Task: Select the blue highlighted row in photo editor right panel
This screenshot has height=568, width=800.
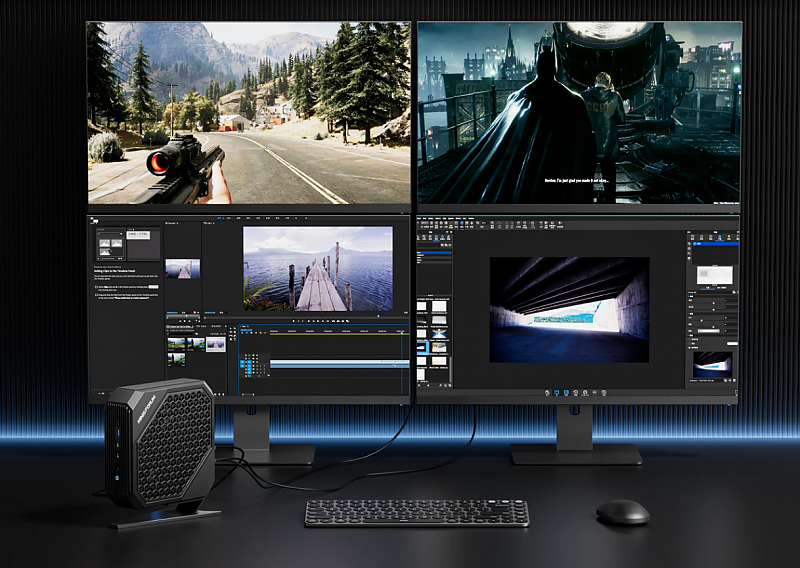Action: pyautogui.click(x=715, y=244)
